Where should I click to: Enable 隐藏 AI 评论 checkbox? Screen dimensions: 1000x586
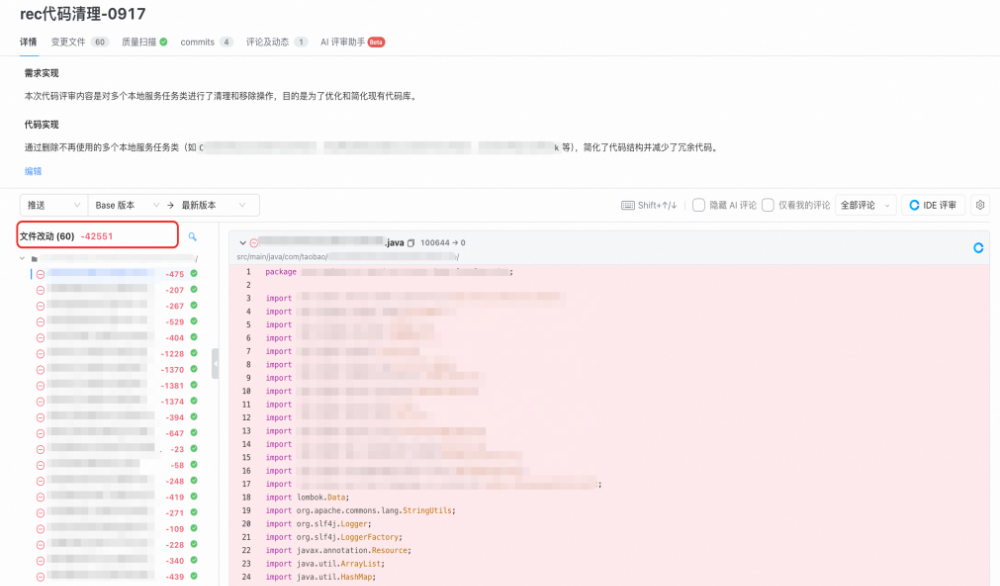pos(696,202)
